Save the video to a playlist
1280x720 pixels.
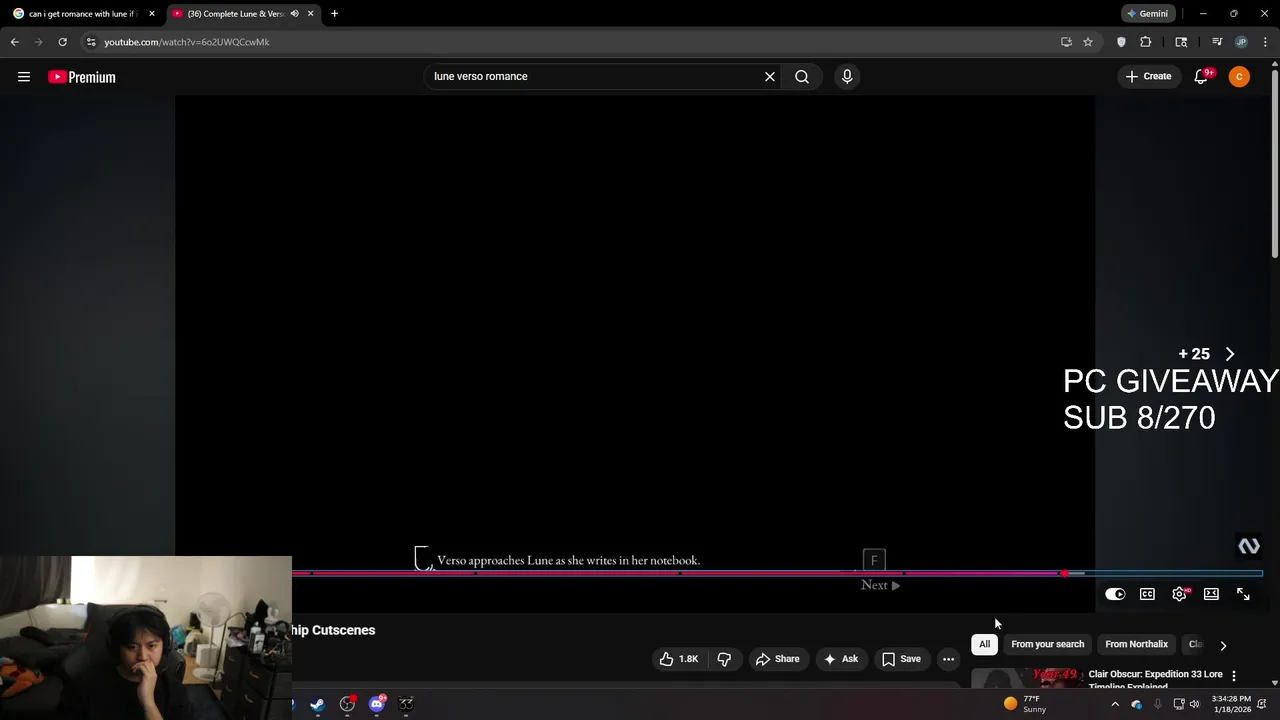click(901, 659)
